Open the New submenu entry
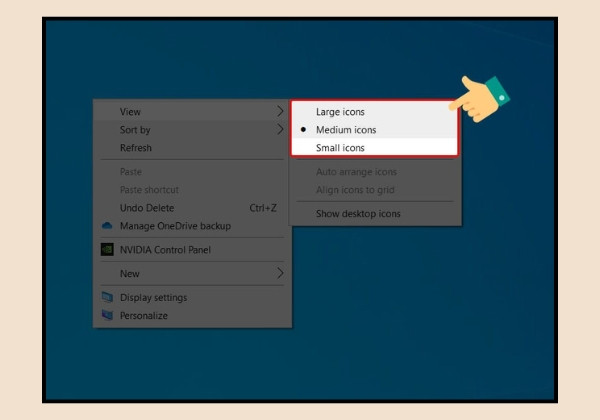This screenshot has height=420, width=600. tap(192, 273)
